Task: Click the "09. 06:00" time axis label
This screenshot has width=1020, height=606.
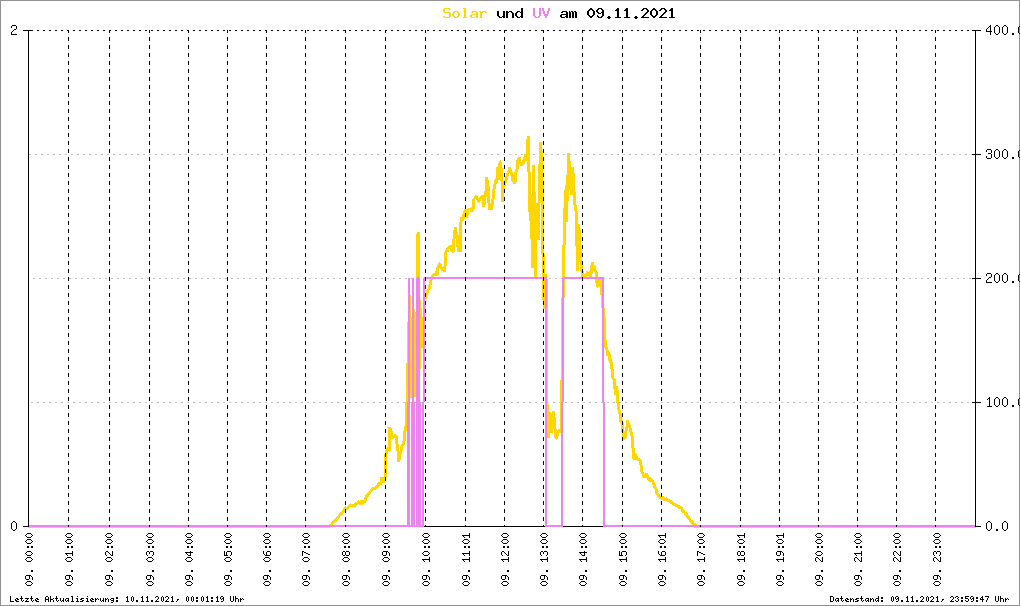Action: click(x=267, y=560)
